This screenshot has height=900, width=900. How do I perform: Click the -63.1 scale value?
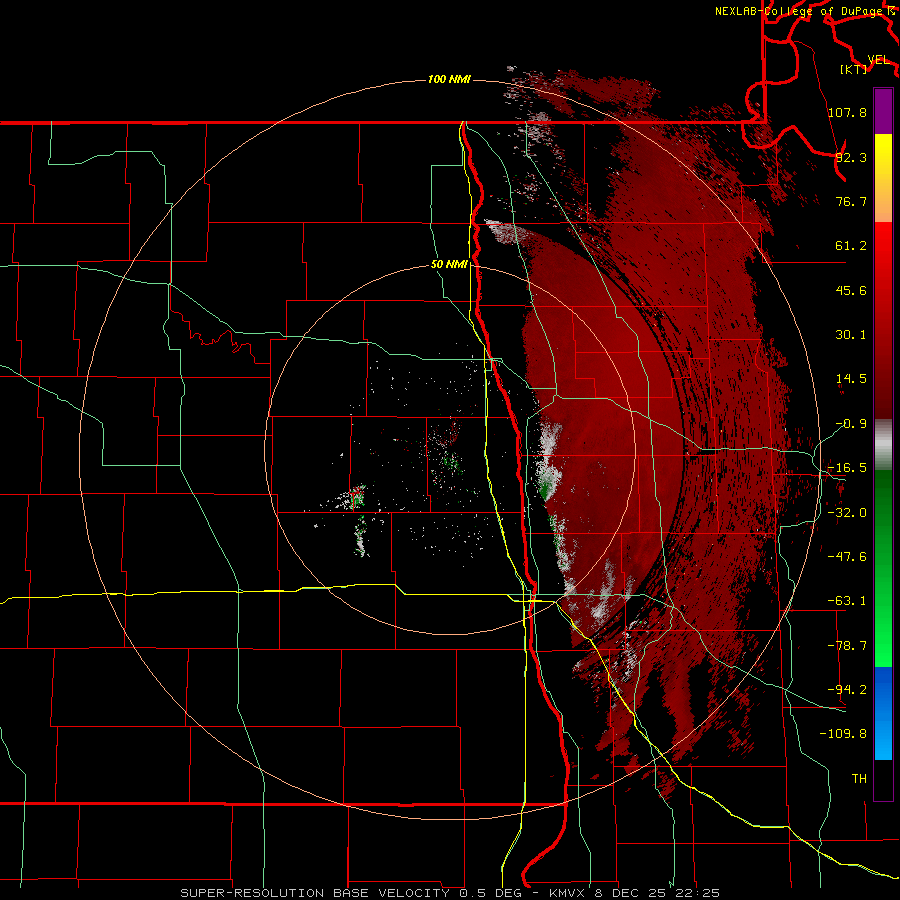pyautogui.click(x=847, y=601)
